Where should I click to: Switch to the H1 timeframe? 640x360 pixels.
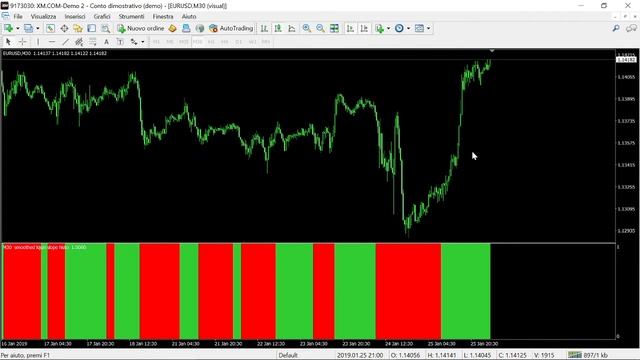point(211,42)
